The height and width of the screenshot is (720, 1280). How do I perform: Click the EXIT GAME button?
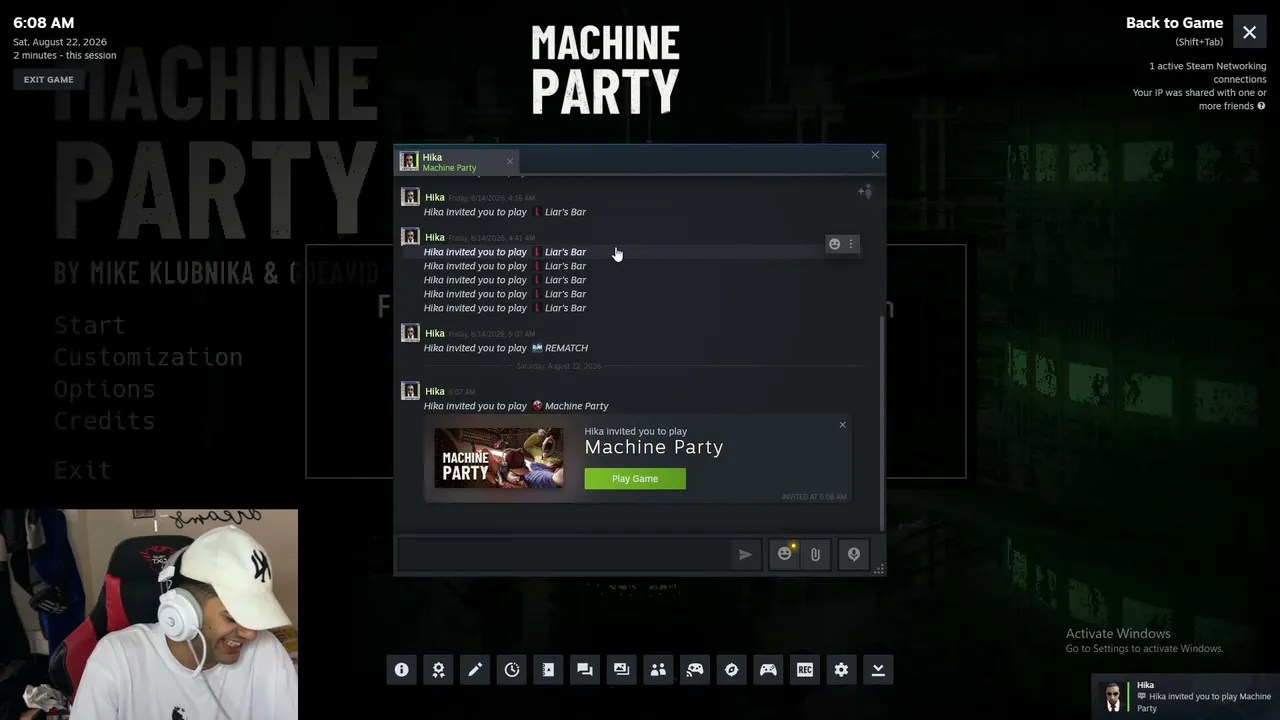[x=49, y=80]
